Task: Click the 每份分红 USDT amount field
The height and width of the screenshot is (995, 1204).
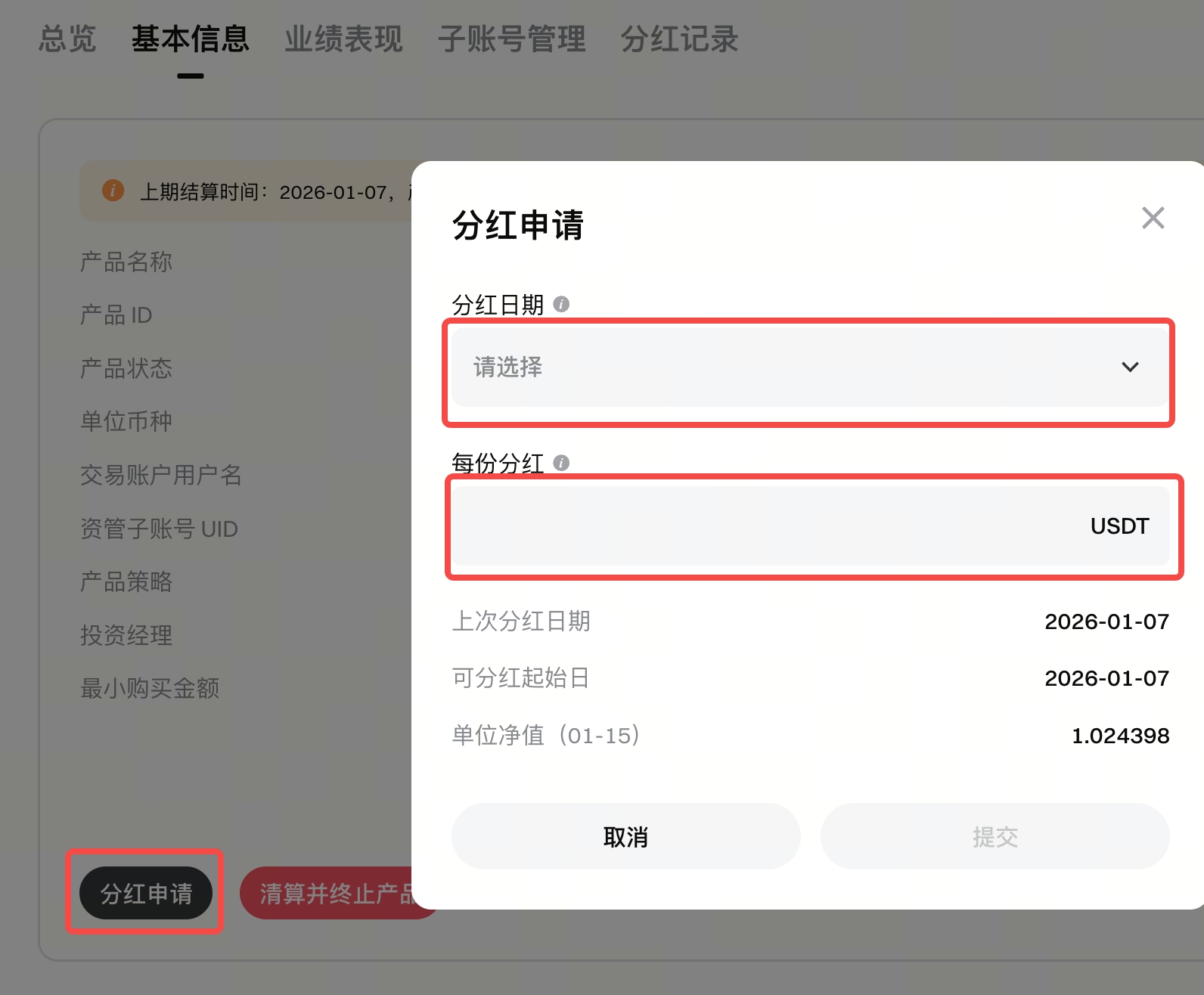Action: click(x=764, y=526)
